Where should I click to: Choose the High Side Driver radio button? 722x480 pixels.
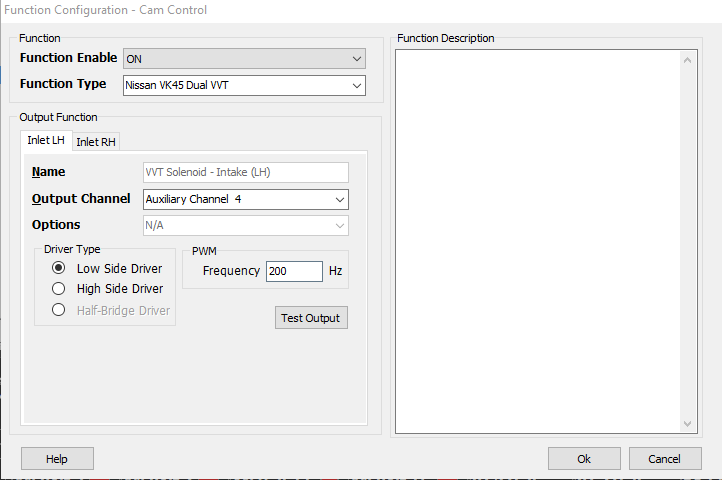click(x=59, y=289)
